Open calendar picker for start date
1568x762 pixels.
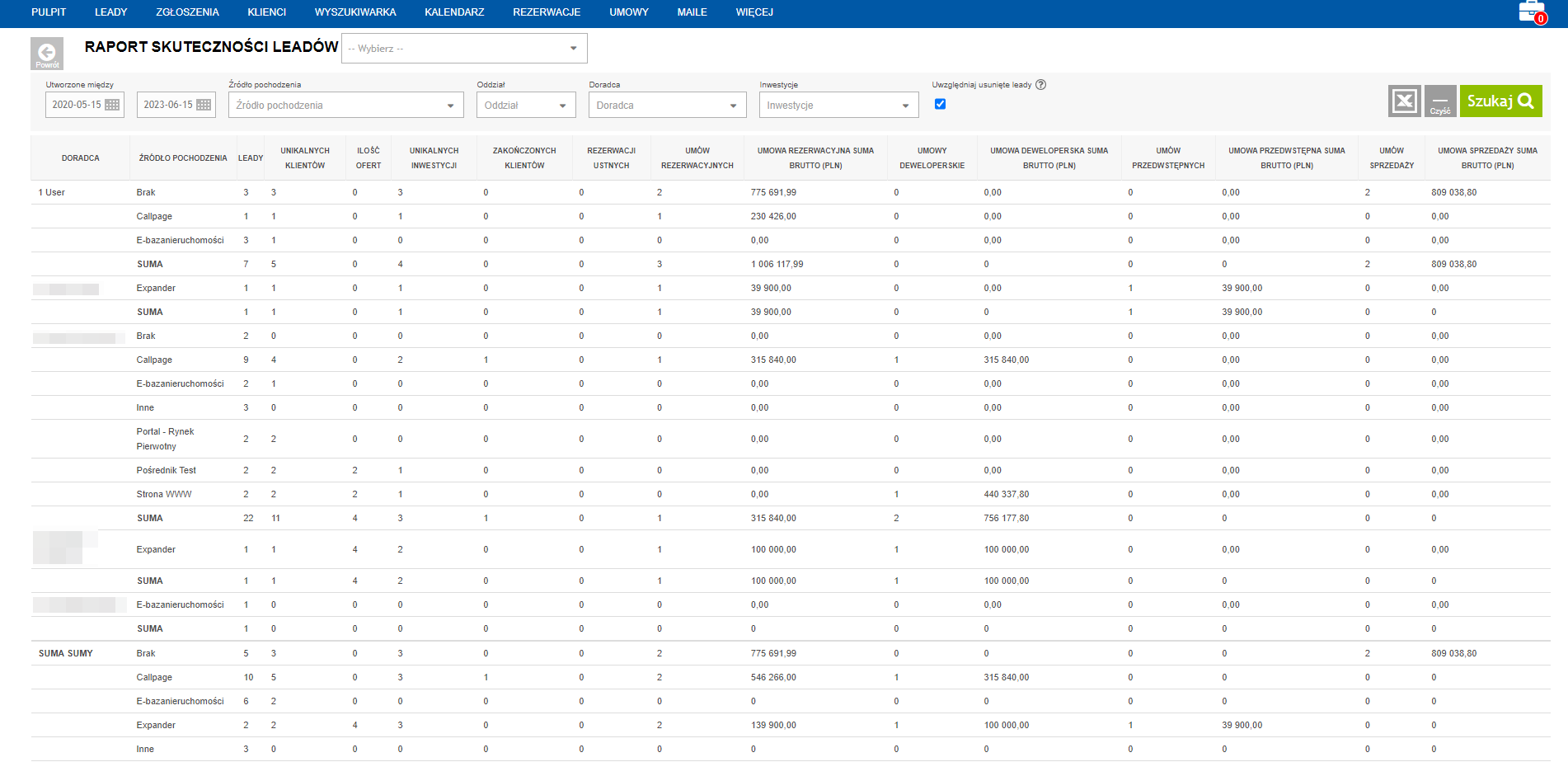[112, 105]
